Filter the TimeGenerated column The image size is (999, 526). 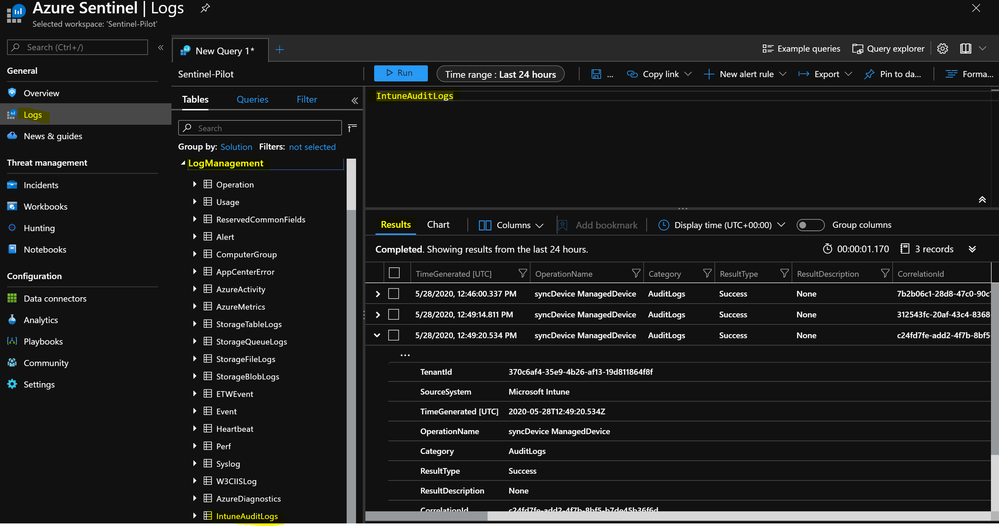(522, 274)
